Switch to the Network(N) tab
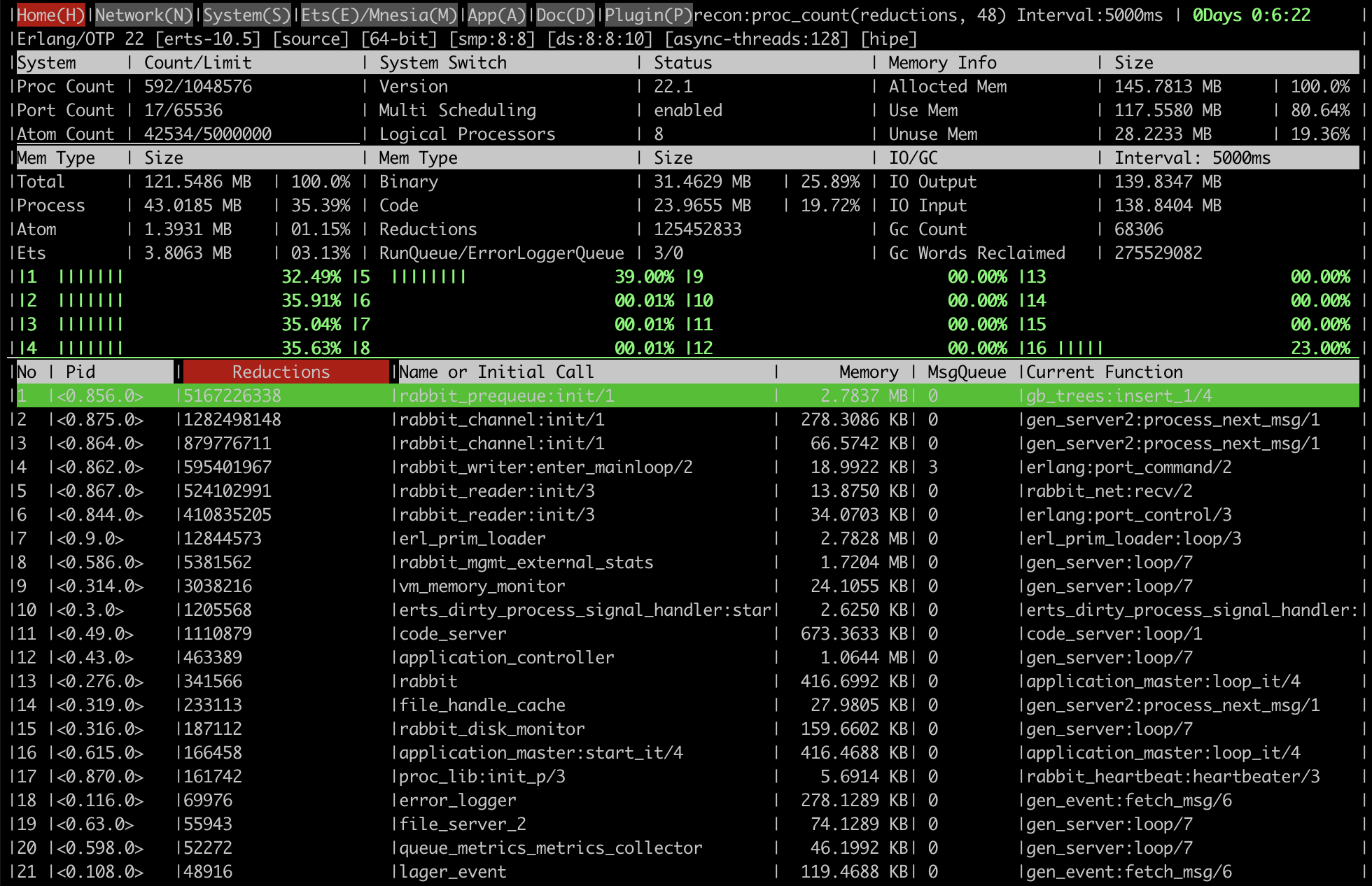1372x886 pixels. [x=143, y=14]
